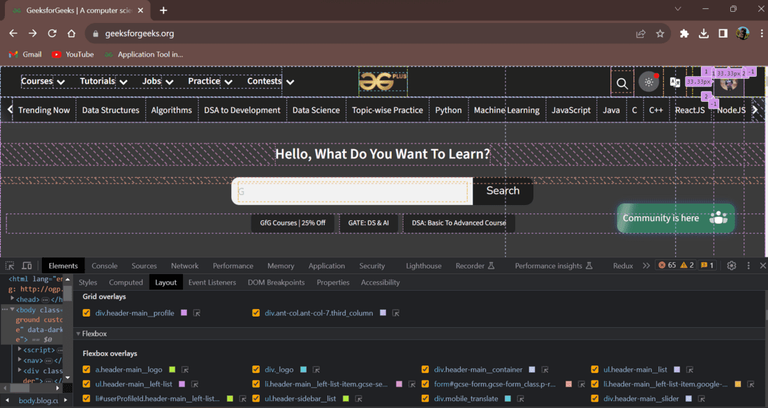Uncheck ul.header-main__list flexbox overlay
The width and height of the screenshot is (768, 408).
pos(595,370)
